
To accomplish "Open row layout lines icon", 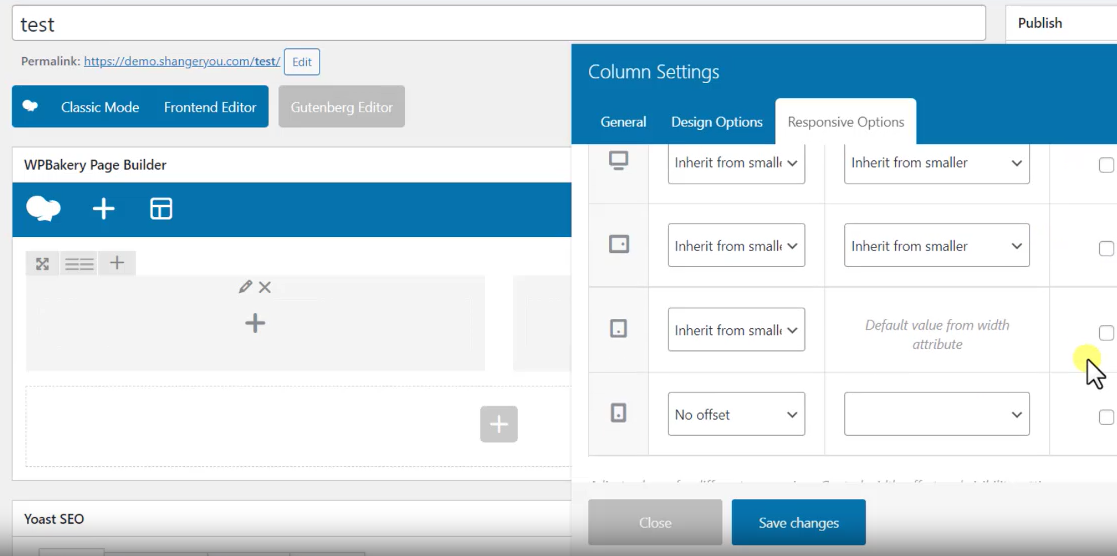I will coord(79,264).
